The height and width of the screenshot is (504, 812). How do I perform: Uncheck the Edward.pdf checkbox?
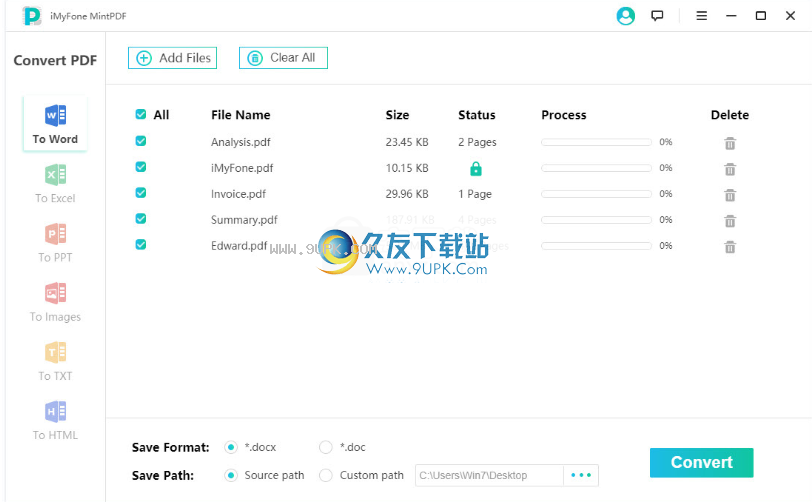tap(141, 244)
